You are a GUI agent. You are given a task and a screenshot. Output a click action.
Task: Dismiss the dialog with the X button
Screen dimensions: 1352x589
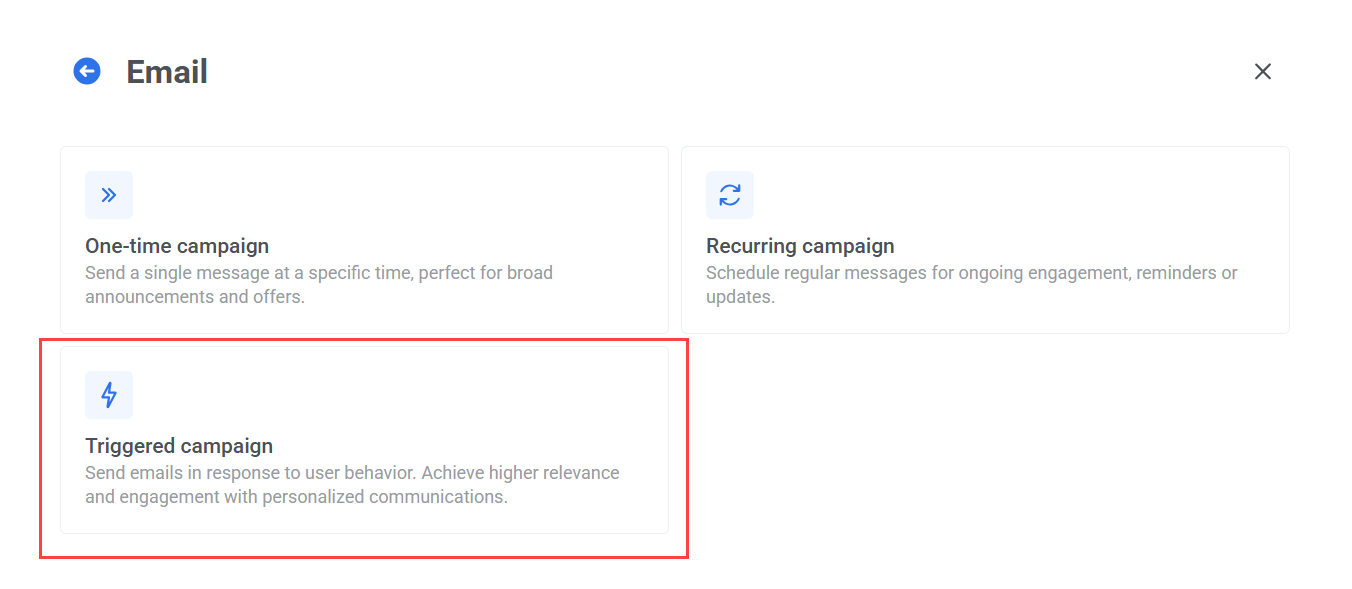click(x=1263, y=71)
